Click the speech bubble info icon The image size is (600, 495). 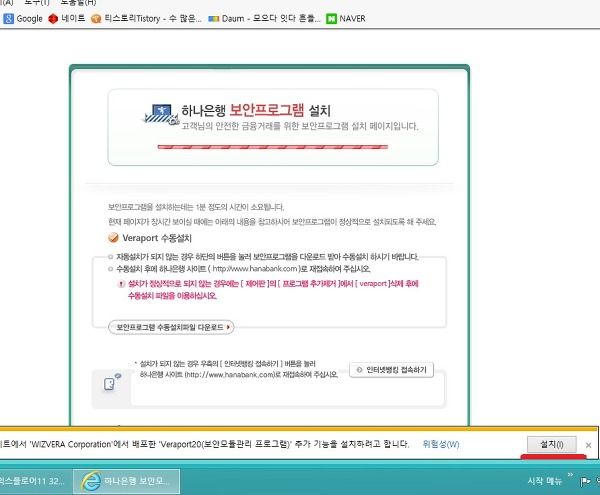112,382
